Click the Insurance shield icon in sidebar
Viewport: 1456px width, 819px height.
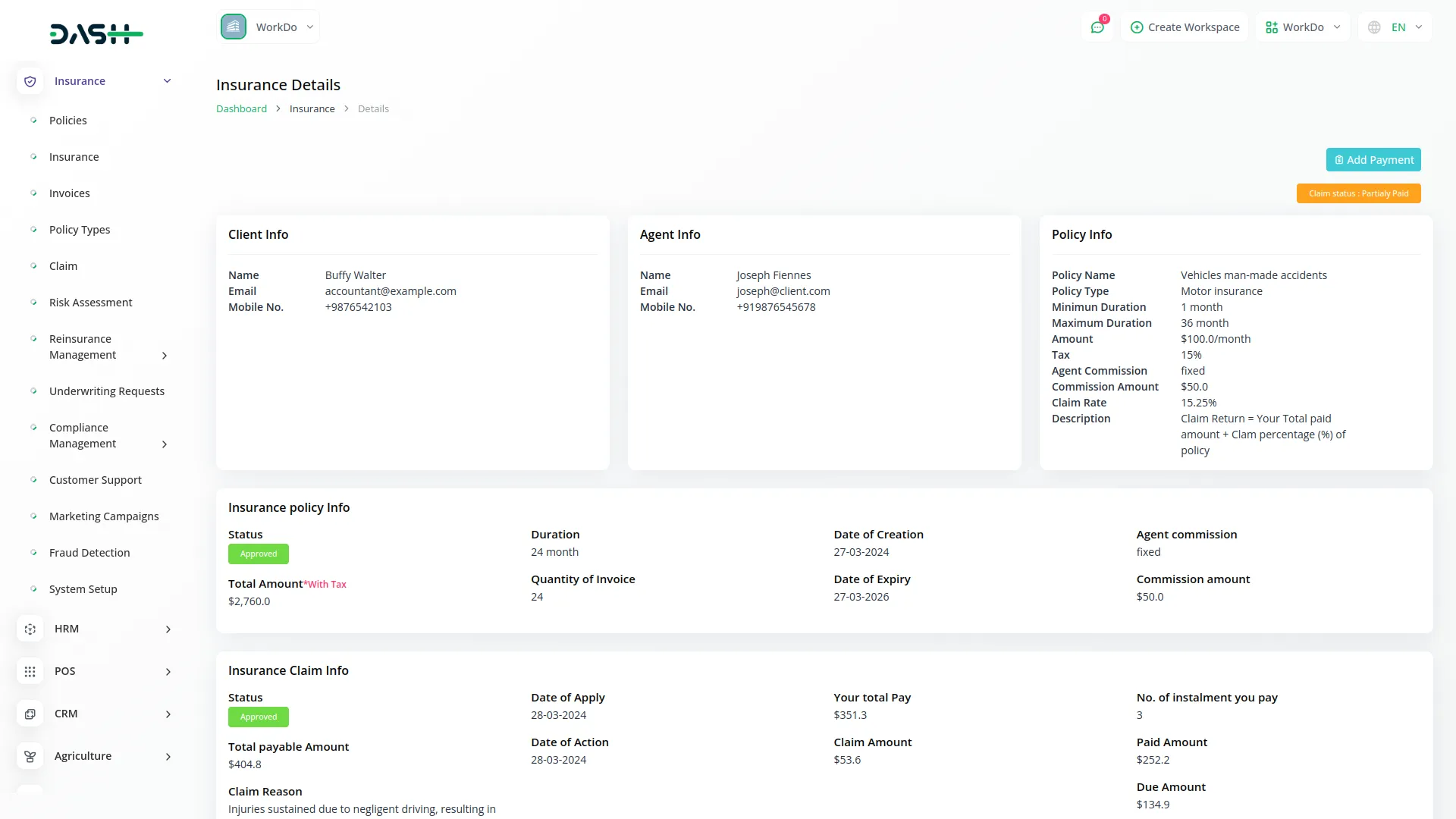(x=30, y=81)
